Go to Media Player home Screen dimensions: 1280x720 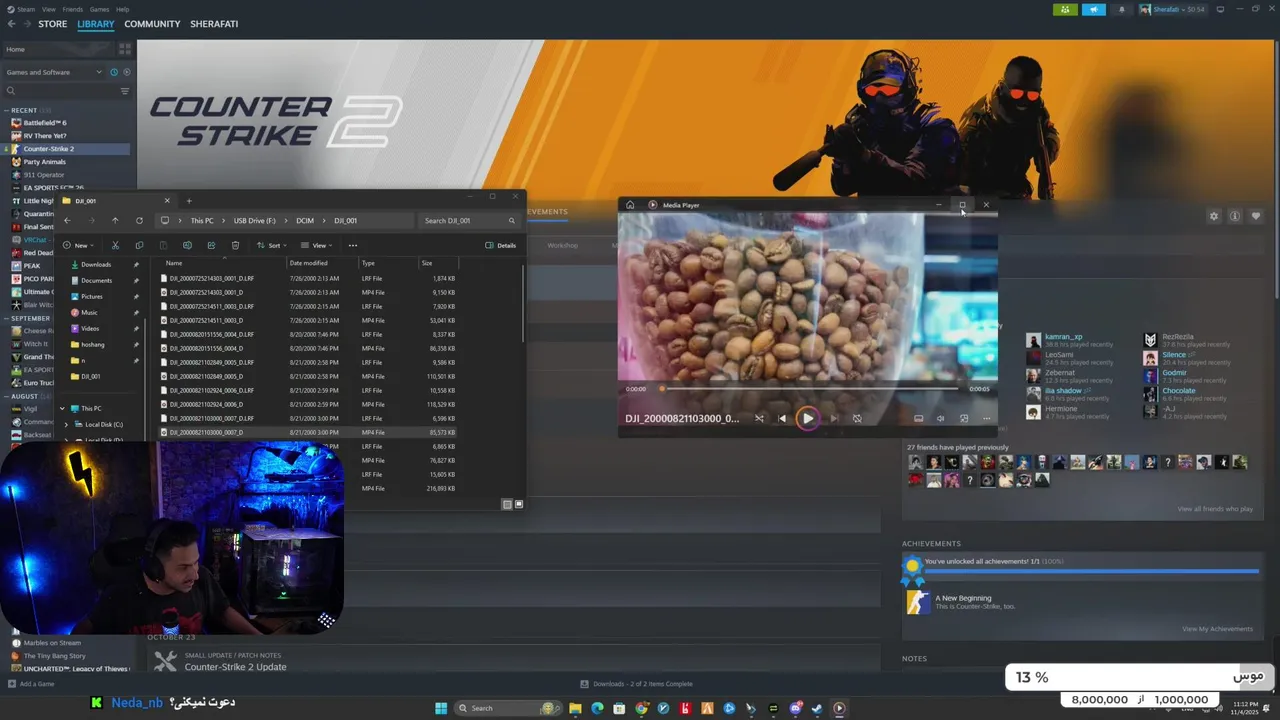pos(630,205)
